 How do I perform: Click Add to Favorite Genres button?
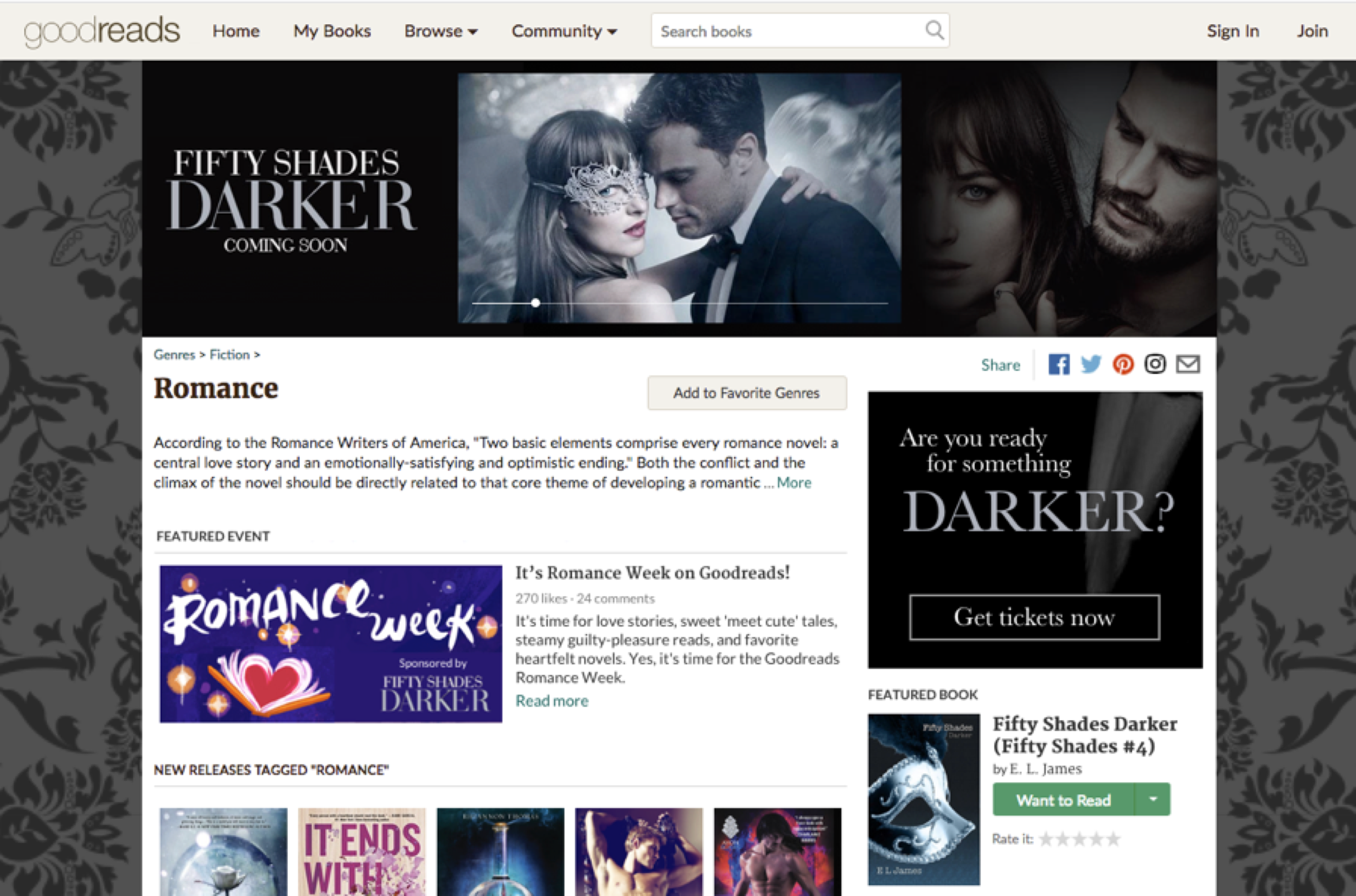click(746, 393)
